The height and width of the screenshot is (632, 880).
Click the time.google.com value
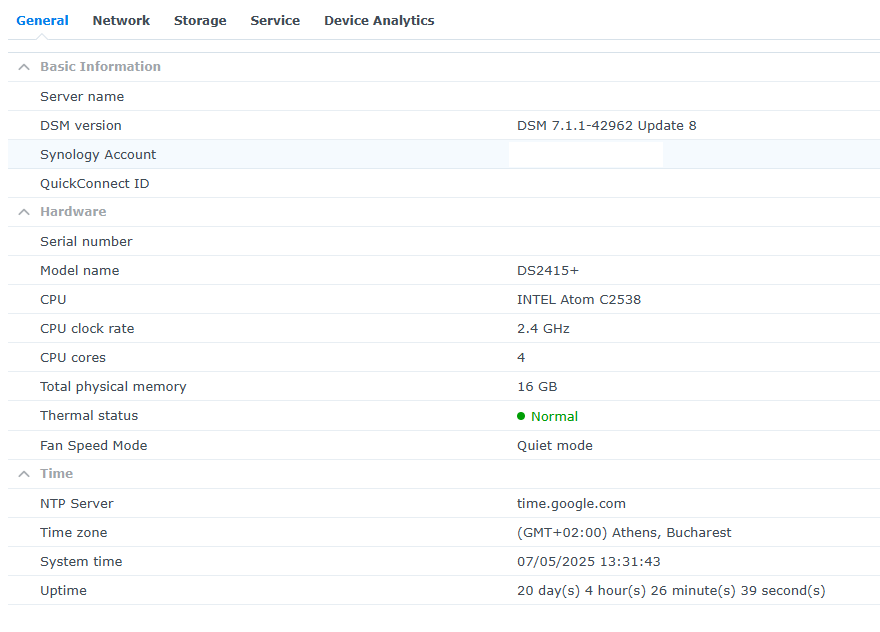571,503
